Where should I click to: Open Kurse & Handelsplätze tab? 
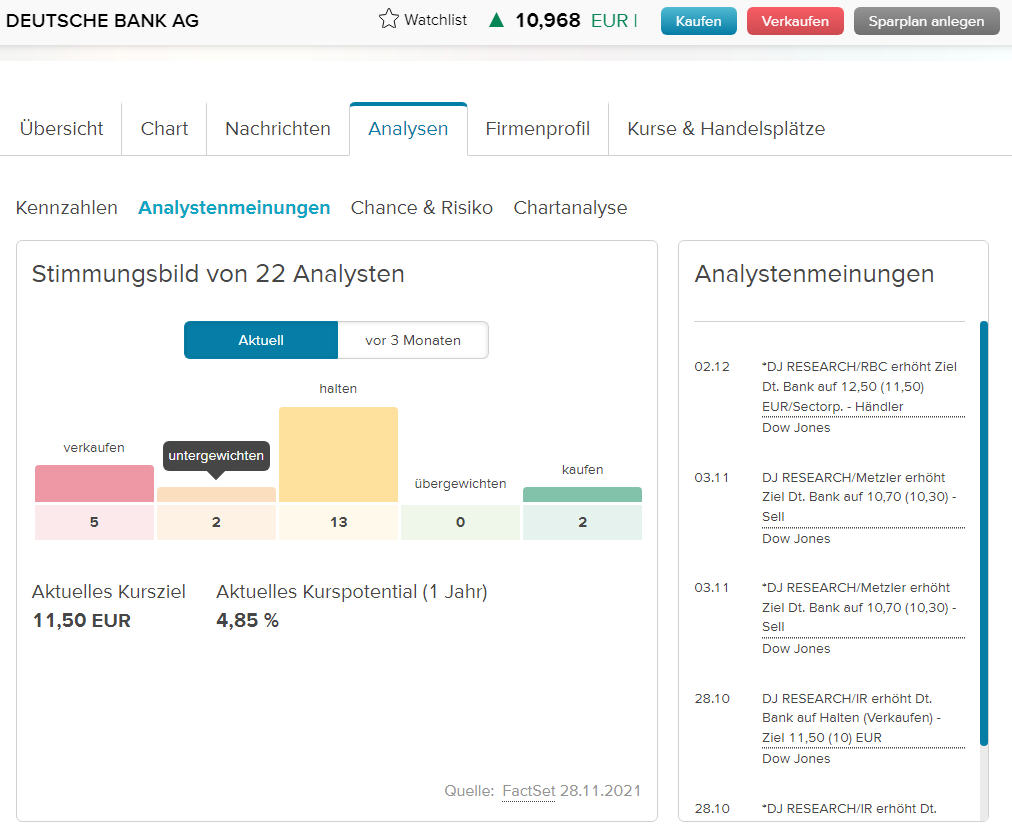[726, 128]
